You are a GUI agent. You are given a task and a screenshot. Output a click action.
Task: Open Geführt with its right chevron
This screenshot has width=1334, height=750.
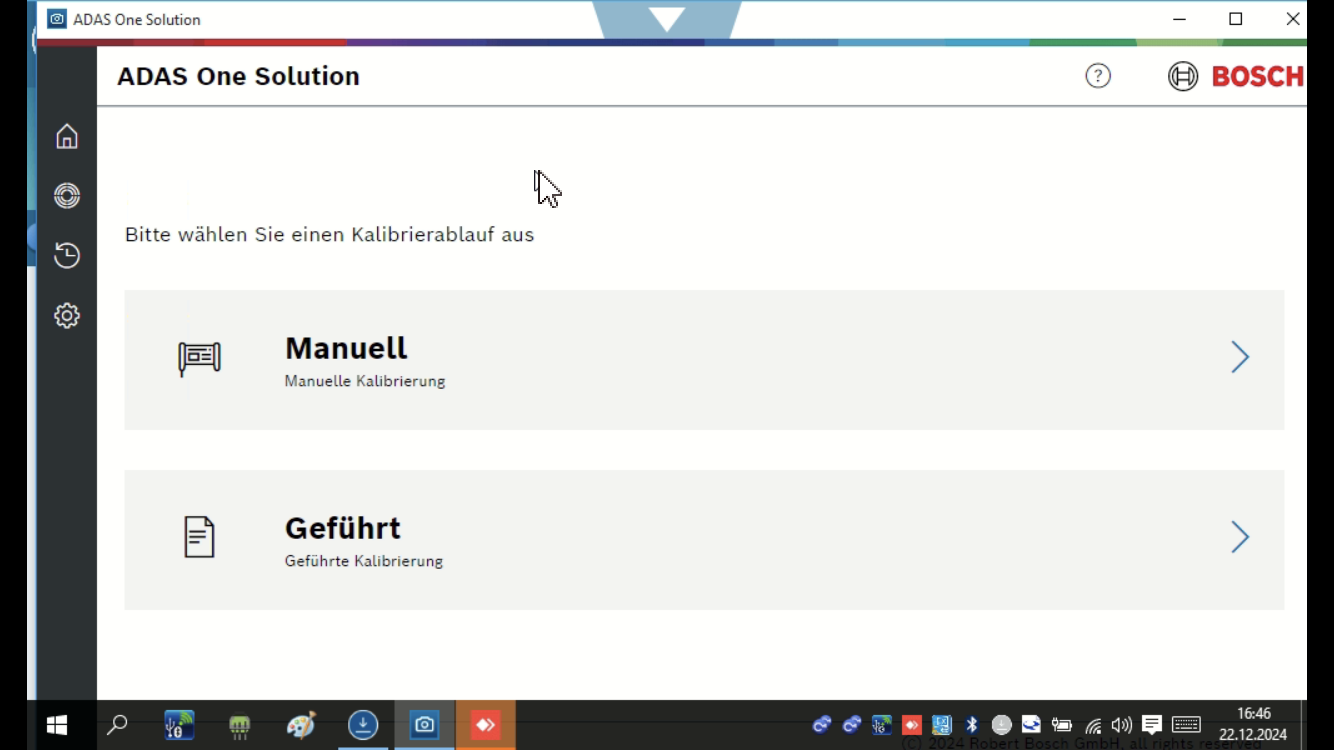(x=1240, y=537)
